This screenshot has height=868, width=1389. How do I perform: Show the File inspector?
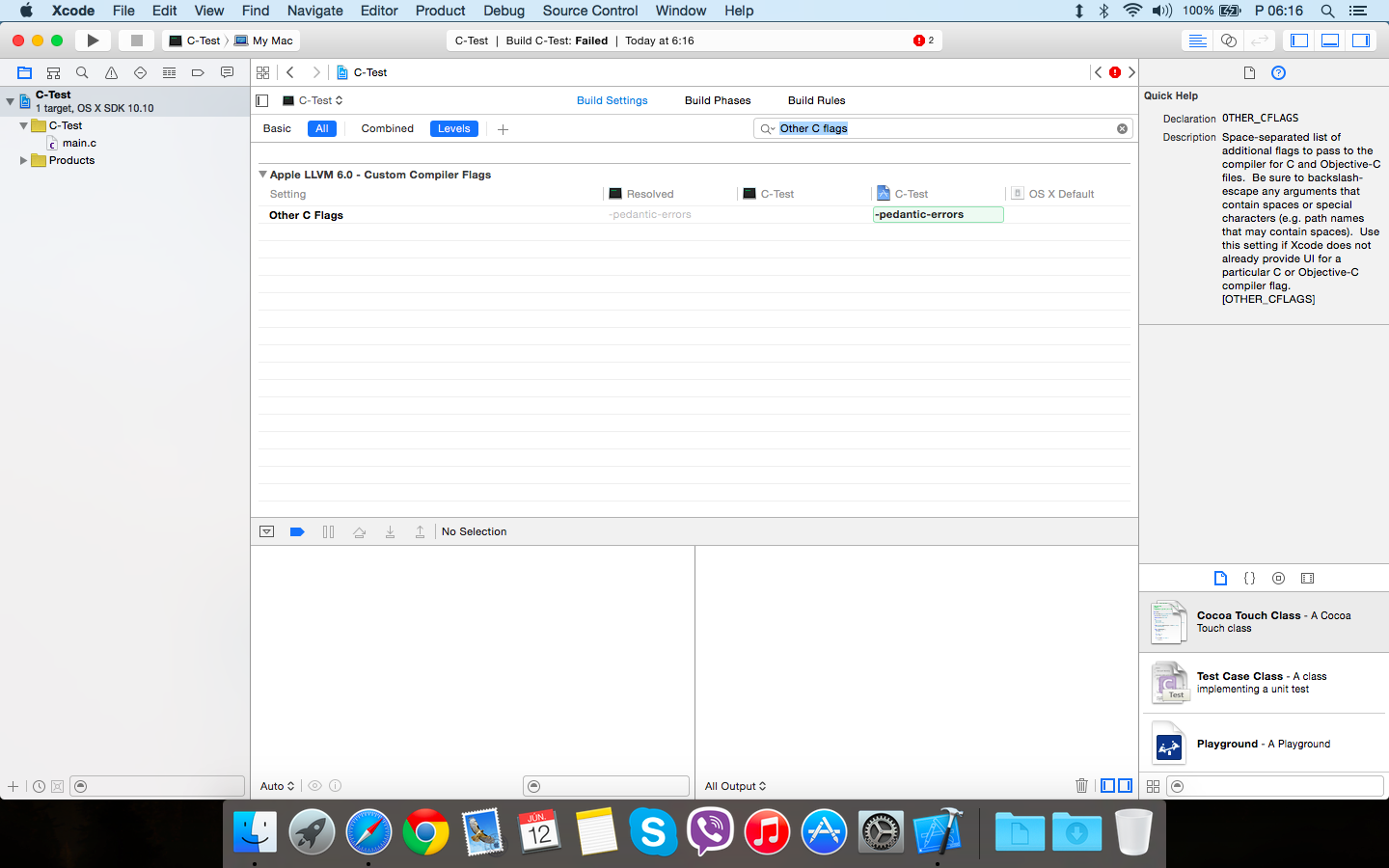[1249, 72]
